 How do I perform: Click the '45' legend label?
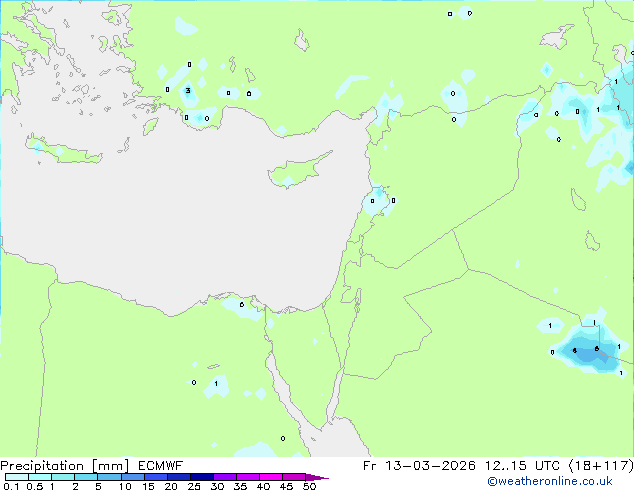pos(286,486)
